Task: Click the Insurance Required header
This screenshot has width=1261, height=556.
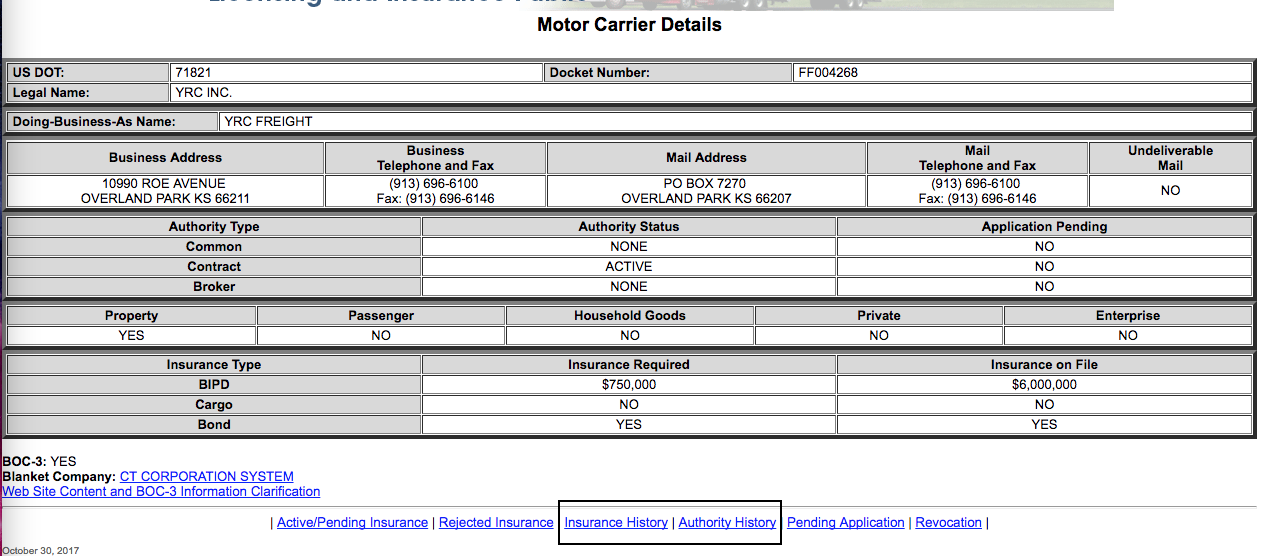Action: (x=629, y=365)
